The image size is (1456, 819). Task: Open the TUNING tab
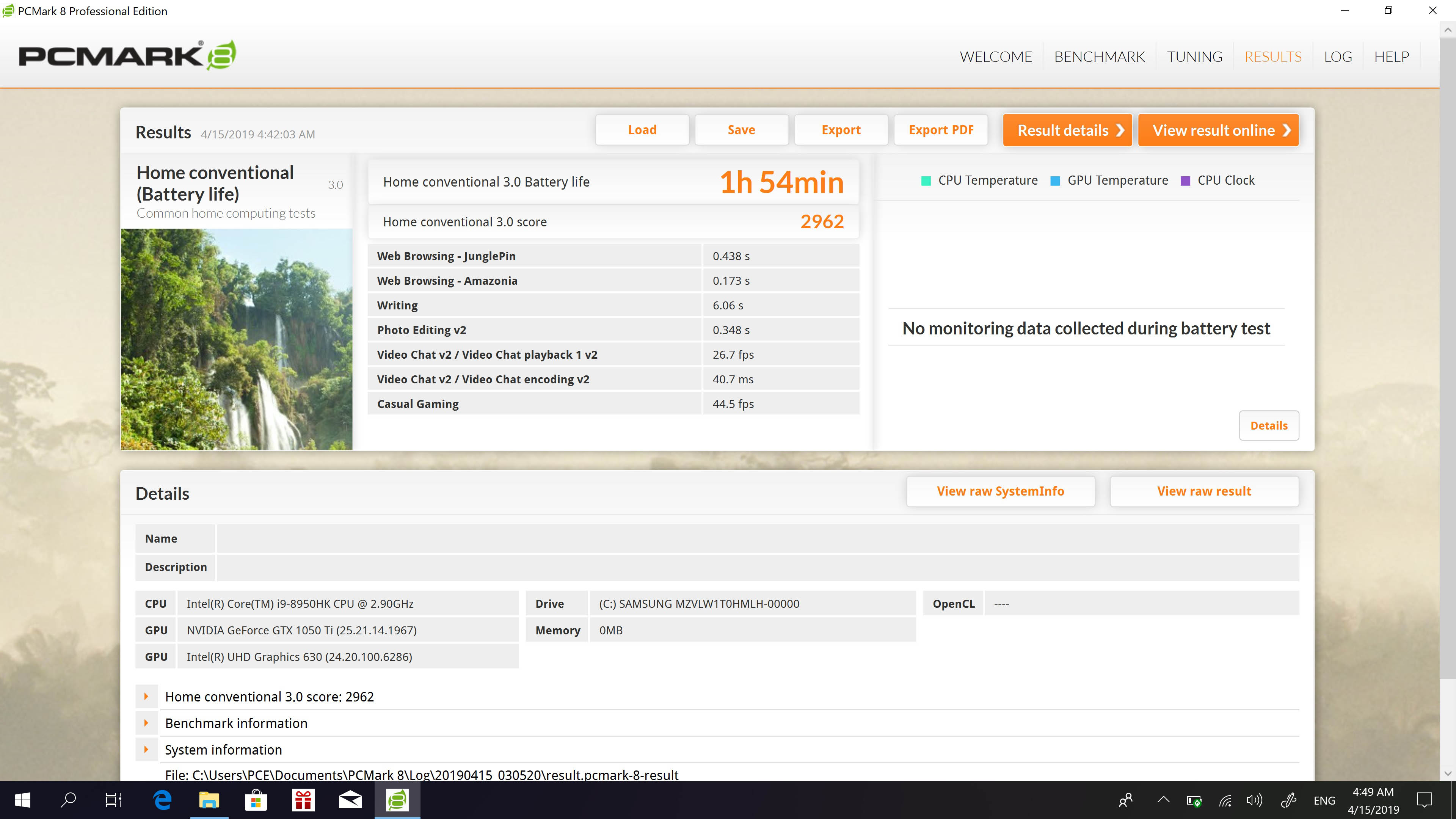(1194, 56)
